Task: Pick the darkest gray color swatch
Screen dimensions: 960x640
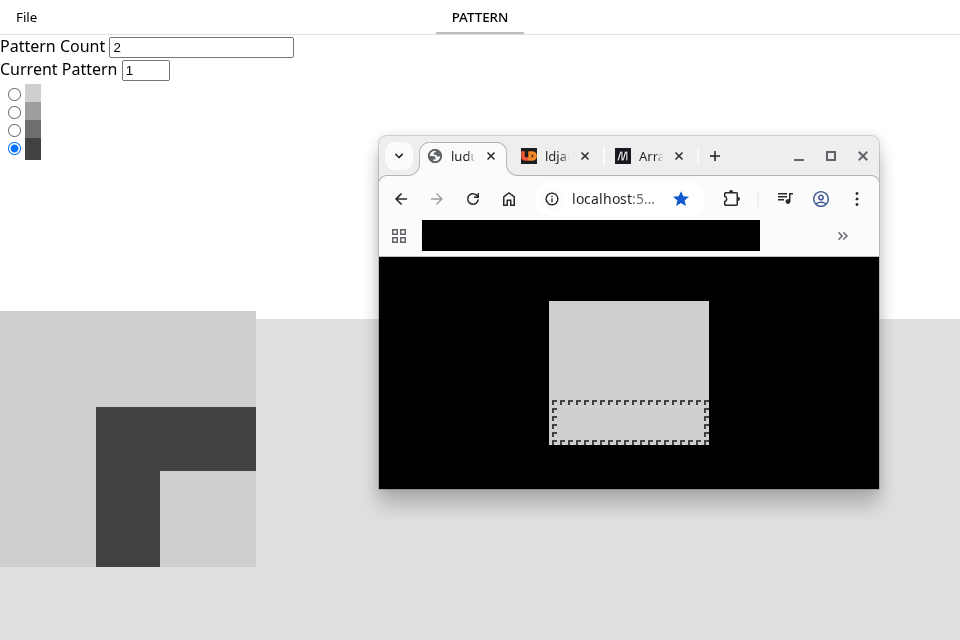Action: (x=33, y=149)
